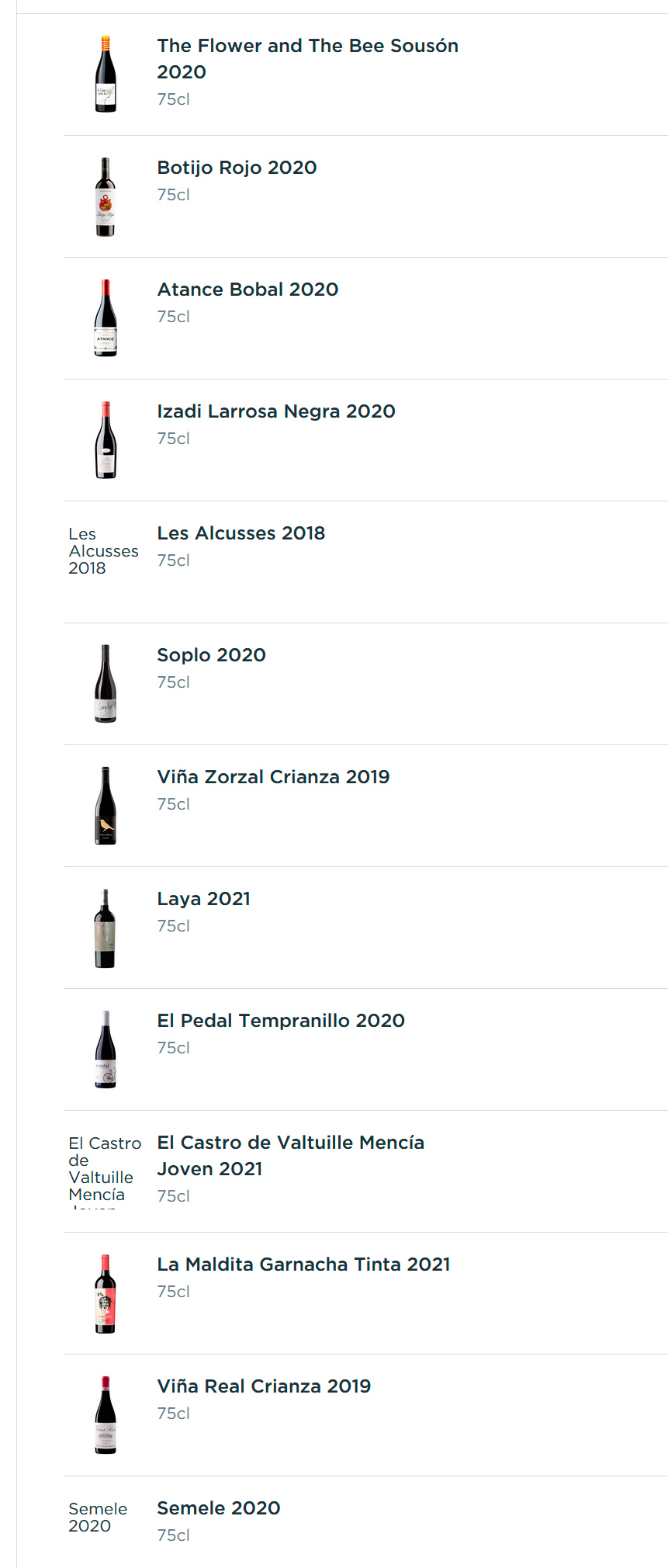Open the Viña Real Crianza bottle thumbnail
668x1568 pixels.
point(106,1415)
